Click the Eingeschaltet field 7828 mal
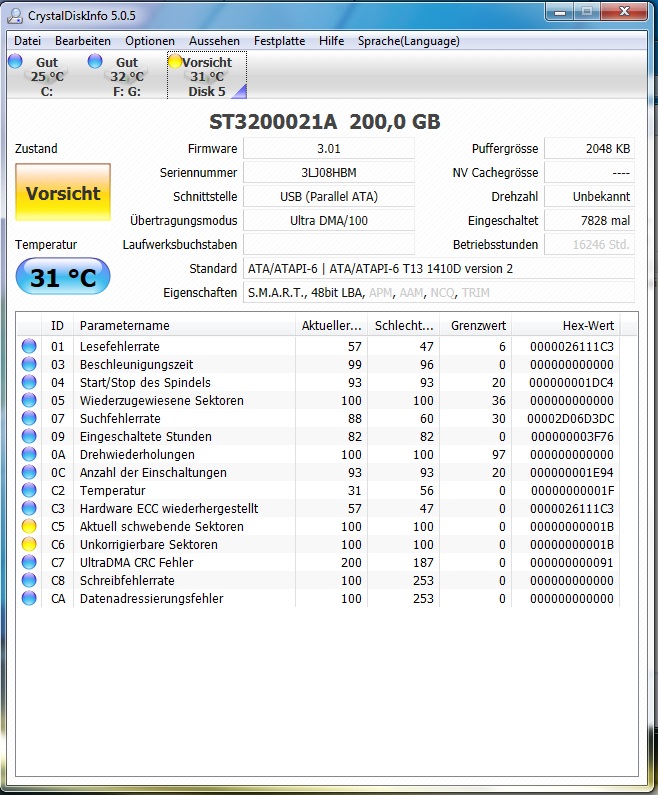 pos(590,221)
